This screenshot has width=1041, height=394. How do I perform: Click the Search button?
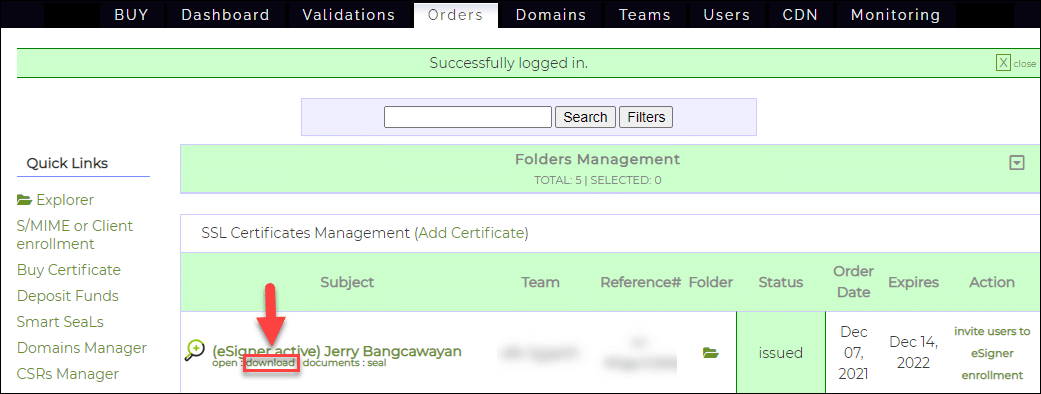(586, 117)
